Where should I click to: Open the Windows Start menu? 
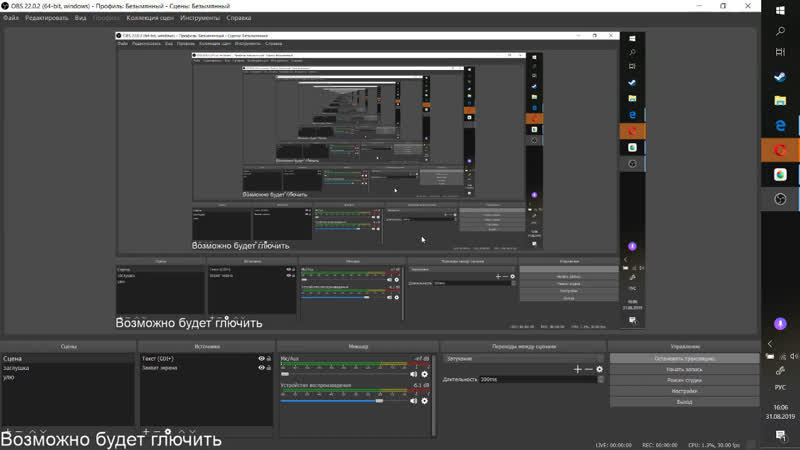pos(780,11)
